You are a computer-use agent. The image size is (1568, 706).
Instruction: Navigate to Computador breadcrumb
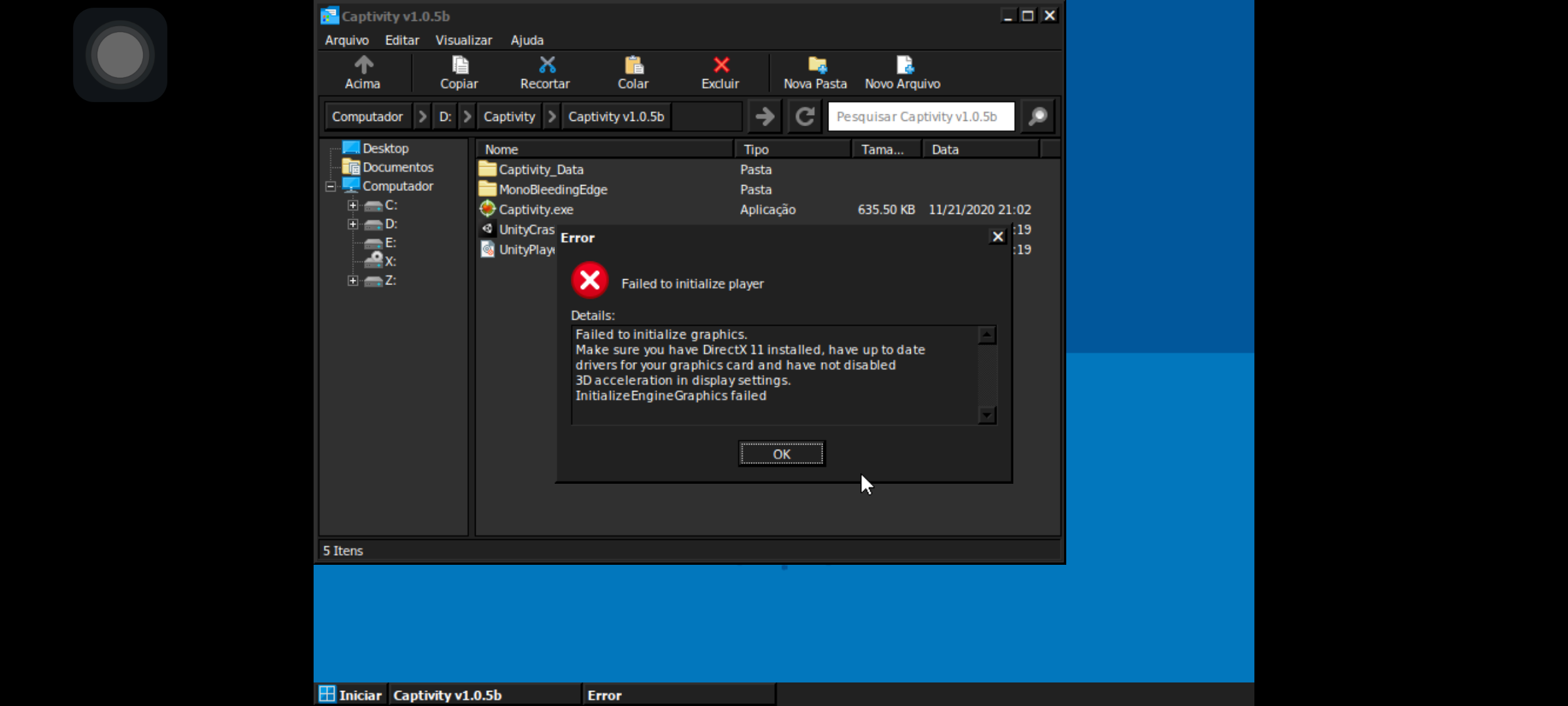368,117
